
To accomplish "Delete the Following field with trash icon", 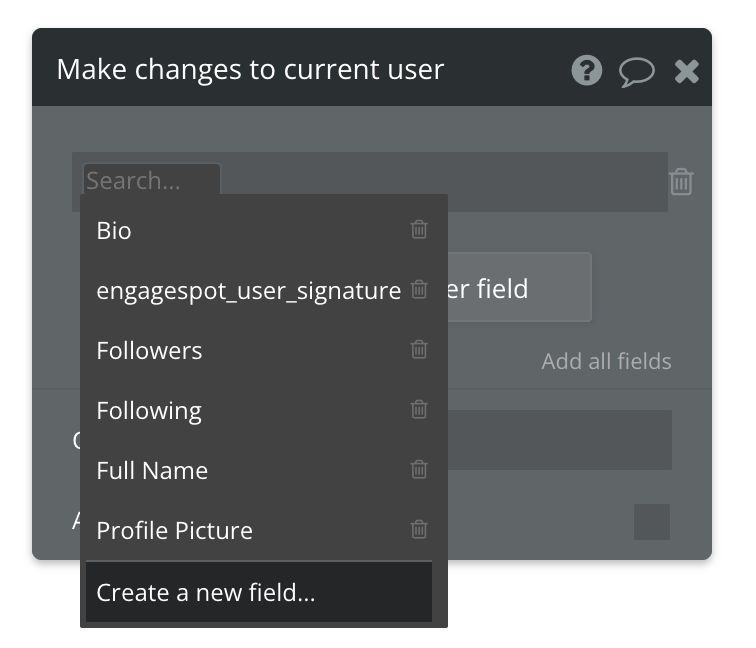I will click(x=418, y=409).
